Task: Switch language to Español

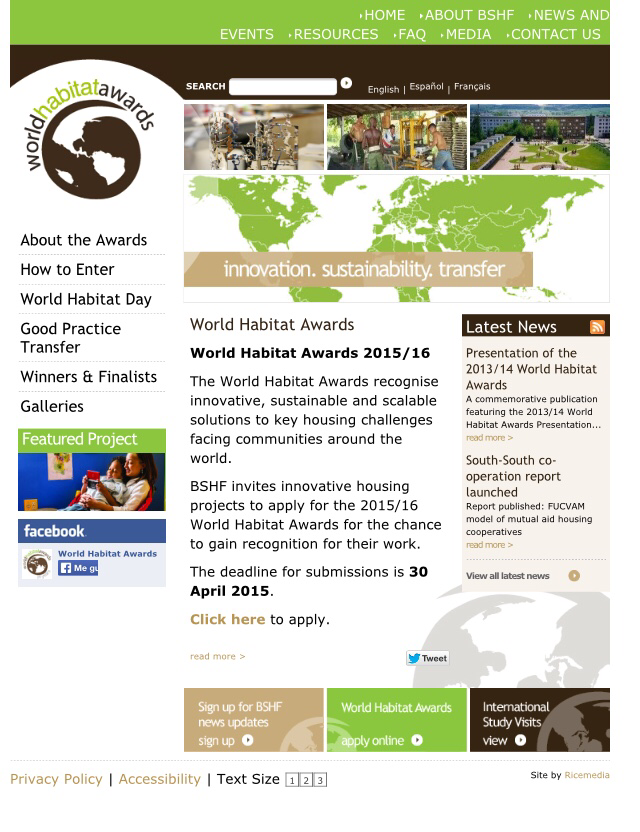Action: pos(426,87)
